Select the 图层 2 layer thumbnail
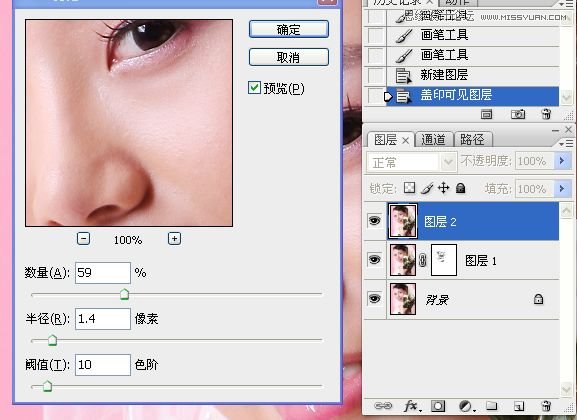This screenshot has height=420, width=577. (x=403, y=221)
